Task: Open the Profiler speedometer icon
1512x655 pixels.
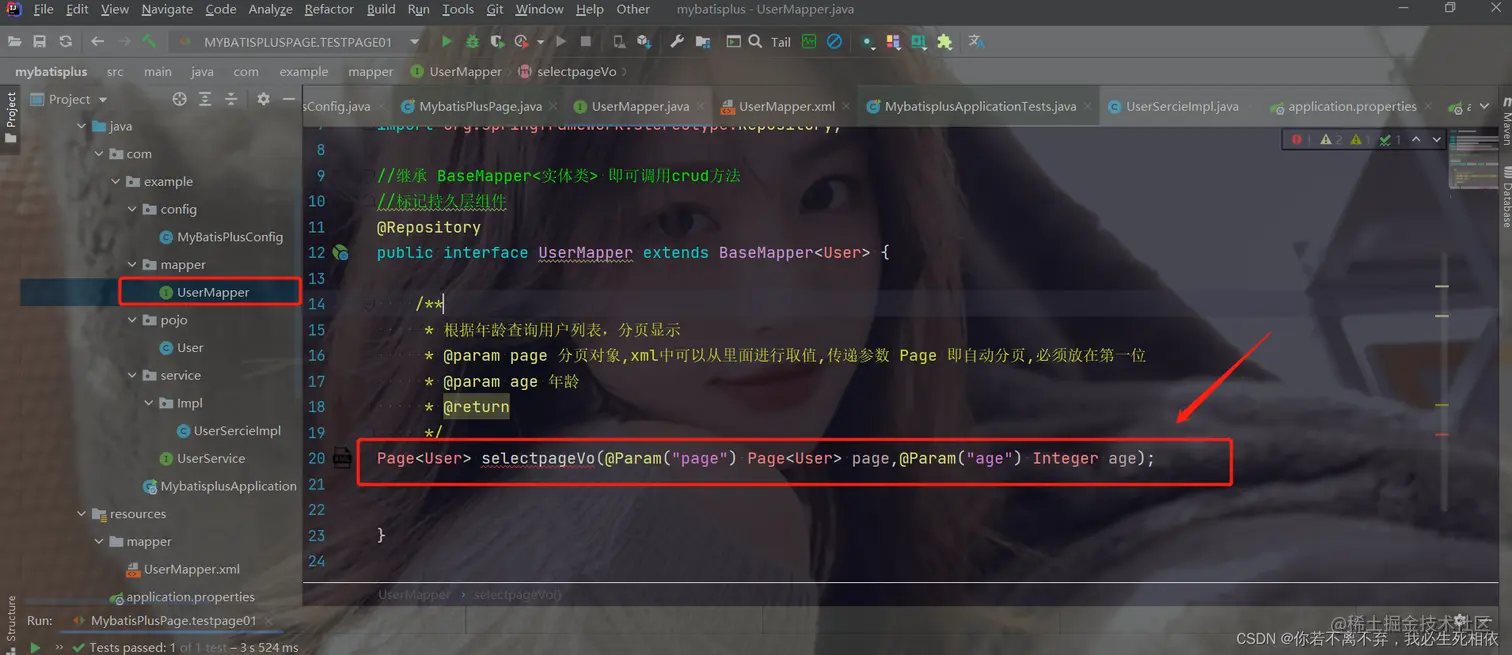Action: [521, 41]
